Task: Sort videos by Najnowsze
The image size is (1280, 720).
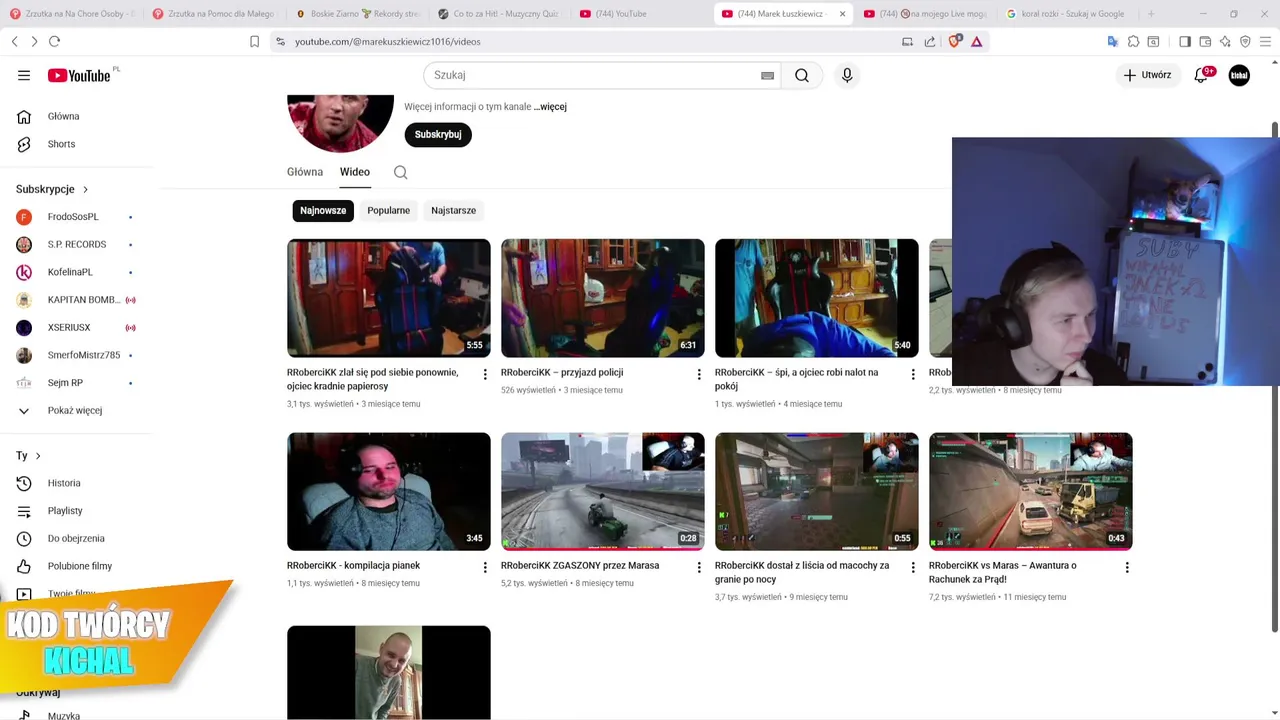Action: pyautogui.click(x=323, y=210)
